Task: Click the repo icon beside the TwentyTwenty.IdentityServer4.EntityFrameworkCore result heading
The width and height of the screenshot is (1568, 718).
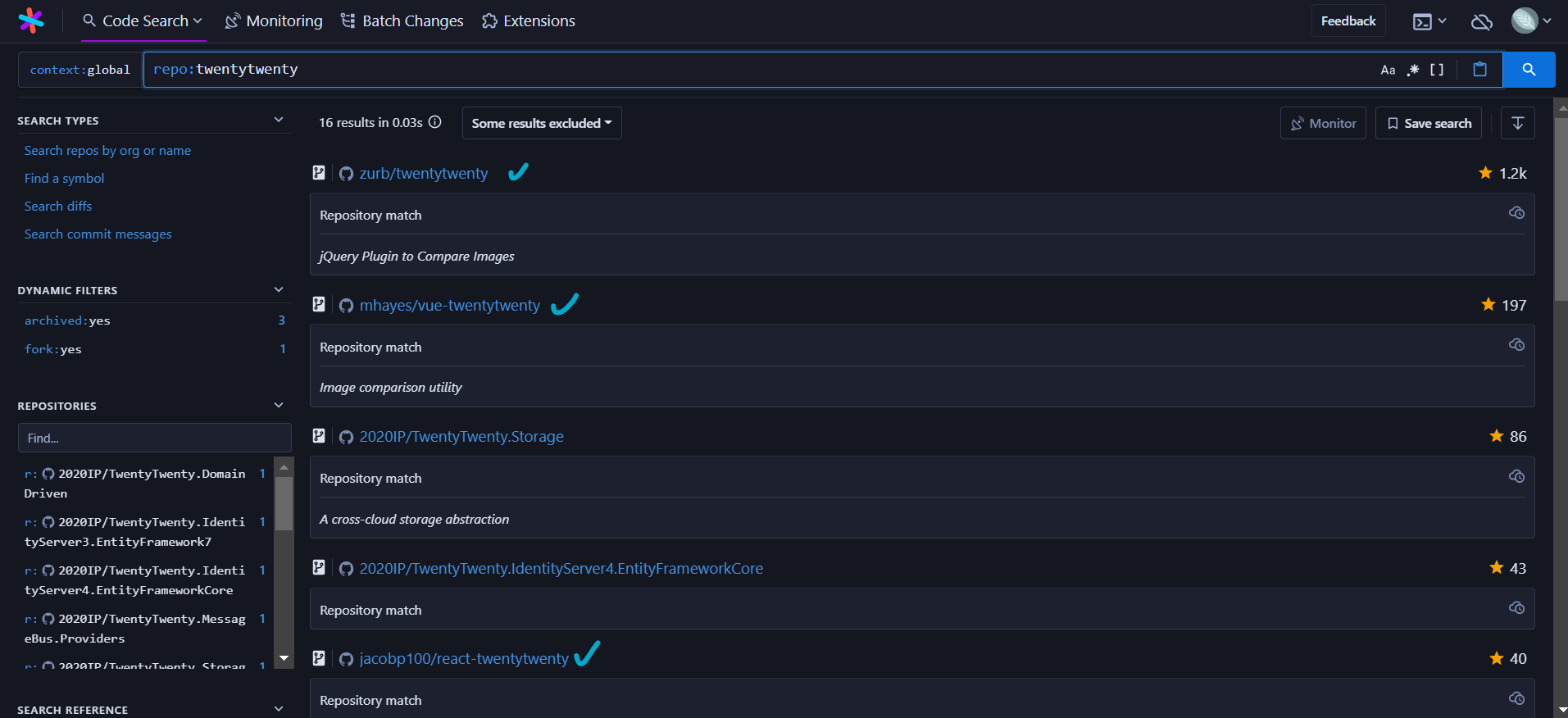Action: pyautogui.click(x=319, y=568)
